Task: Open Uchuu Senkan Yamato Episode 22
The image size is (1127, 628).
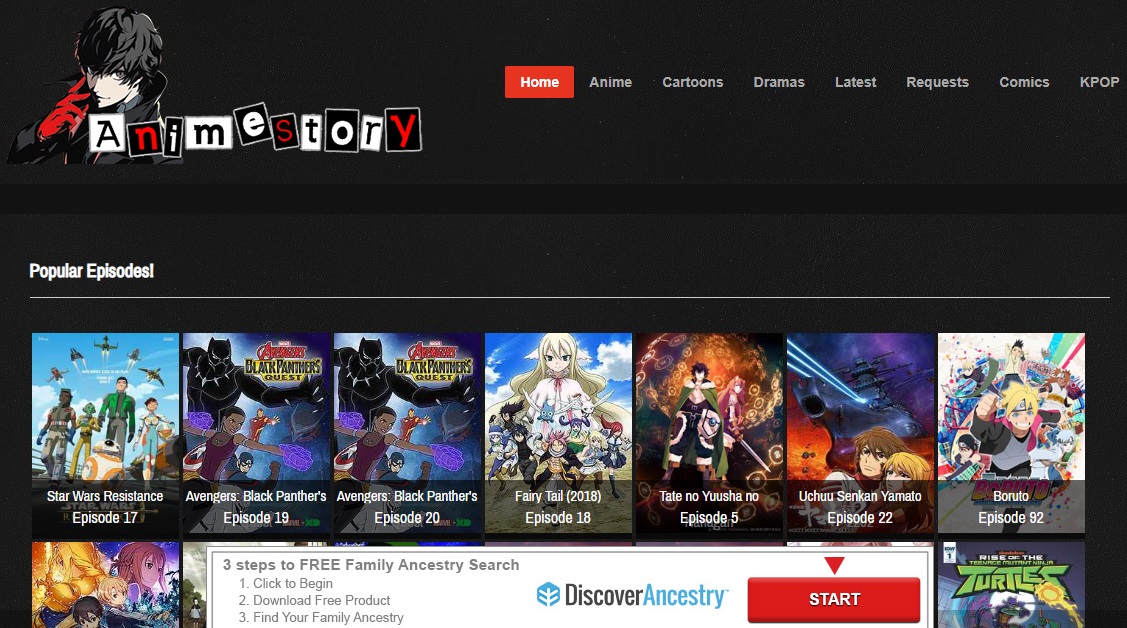Action: [x=860, y=433]
